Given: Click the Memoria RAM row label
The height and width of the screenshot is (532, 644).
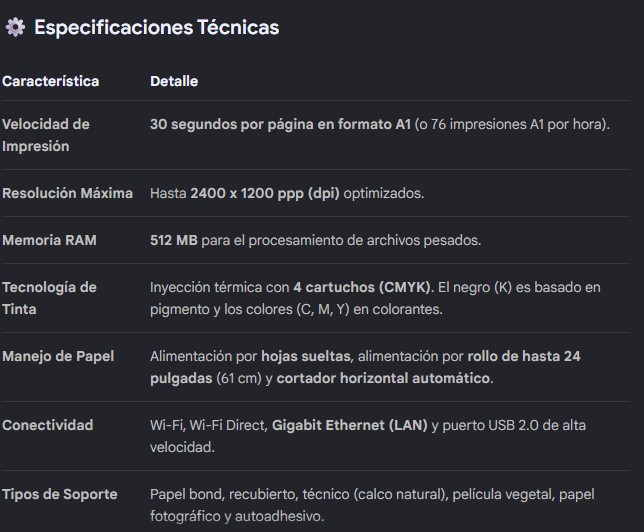Looking at the screenshot, I should coord(49,240).
